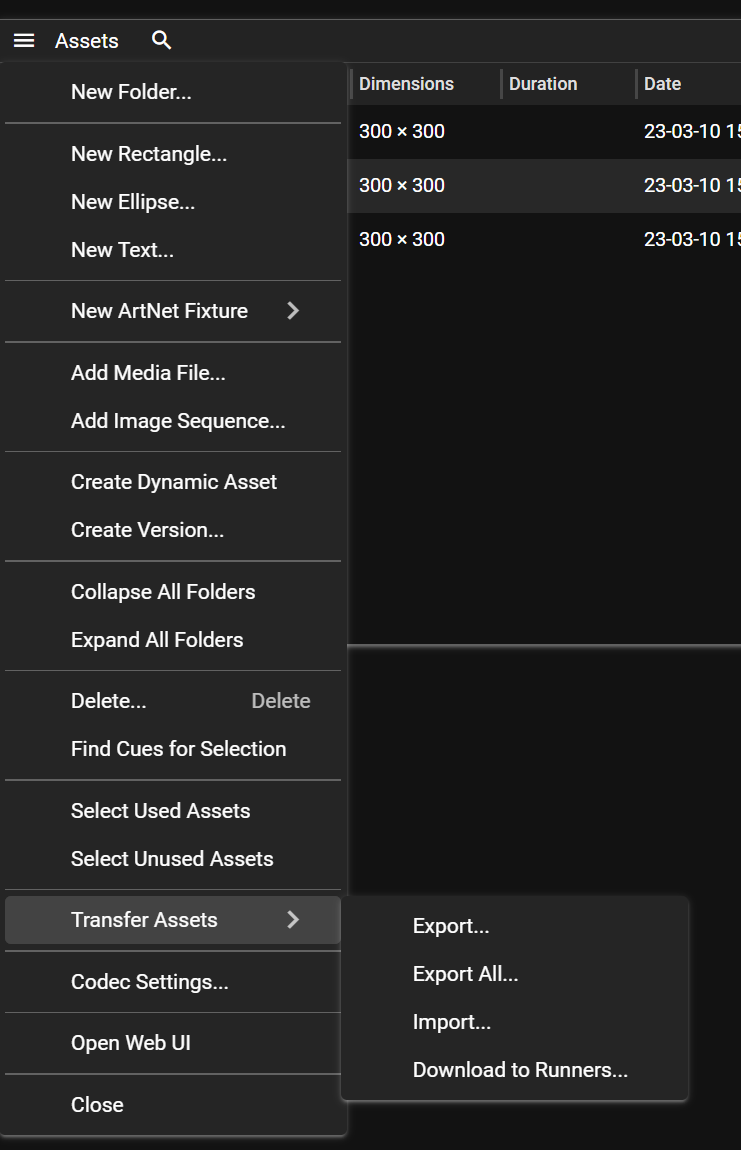Select Create Version... entry
Screen dimensions: 741x1150
point(173,530)
